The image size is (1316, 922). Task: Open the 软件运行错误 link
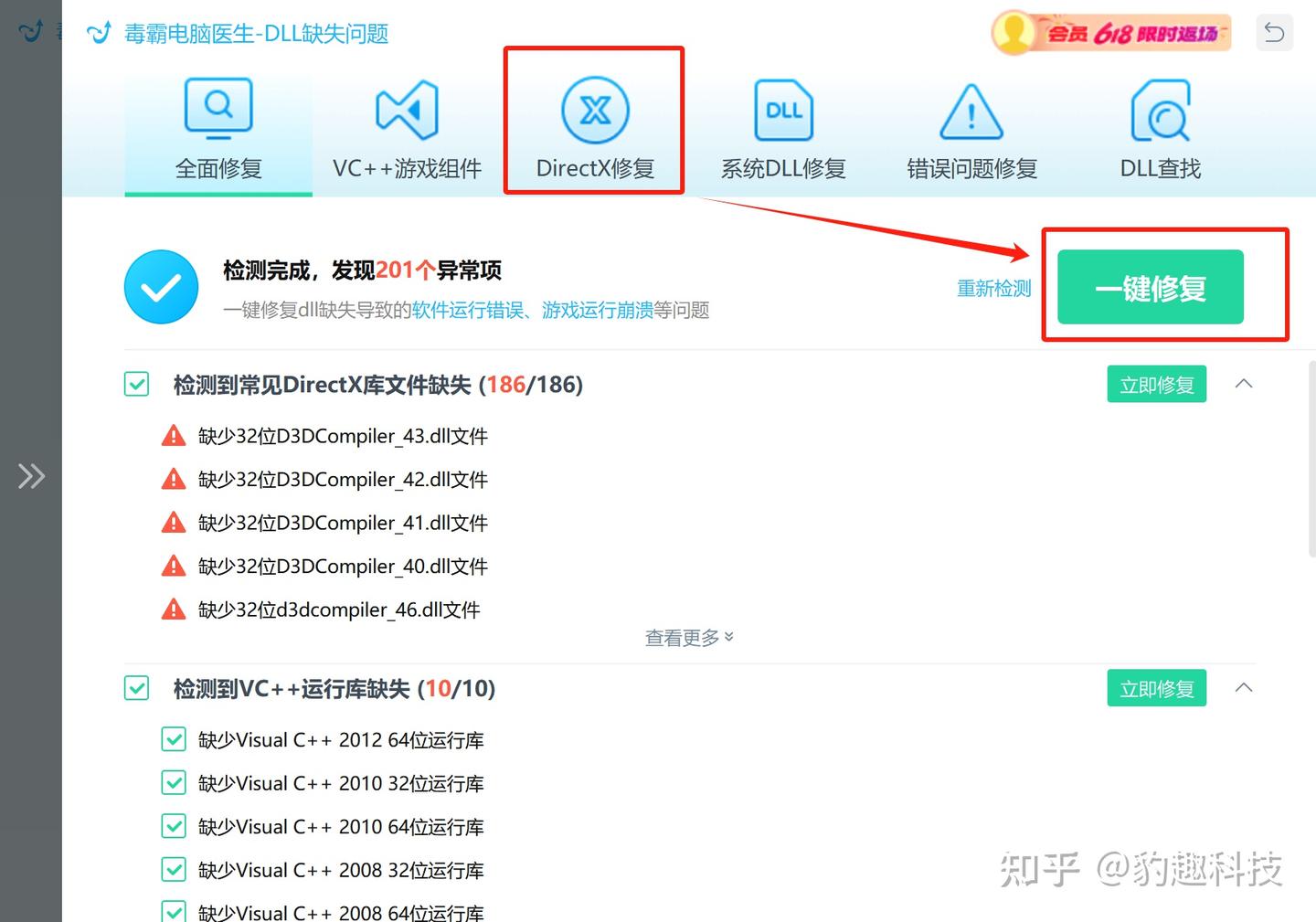[x=468, y=311]
